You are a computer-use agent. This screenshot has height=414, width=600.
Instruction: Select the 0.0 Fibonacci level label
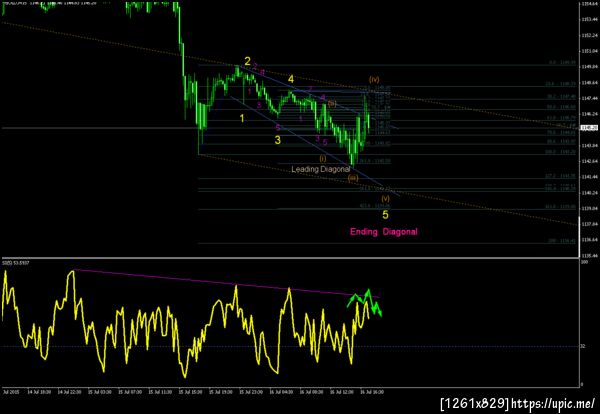(x=562, y=62)
